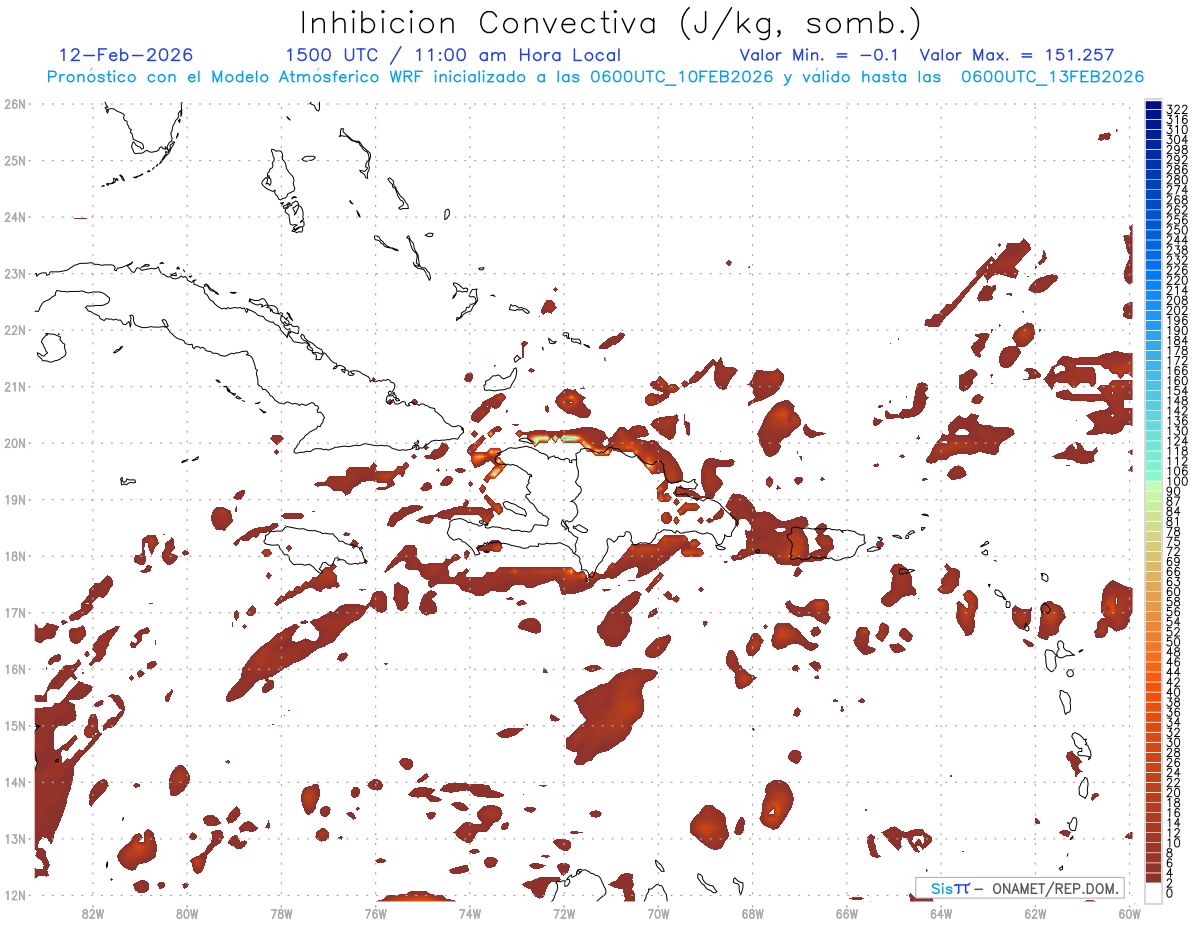
Task: Click the 'Valor Min. = -0.1' readout
Action: click(x=821, y=55)
